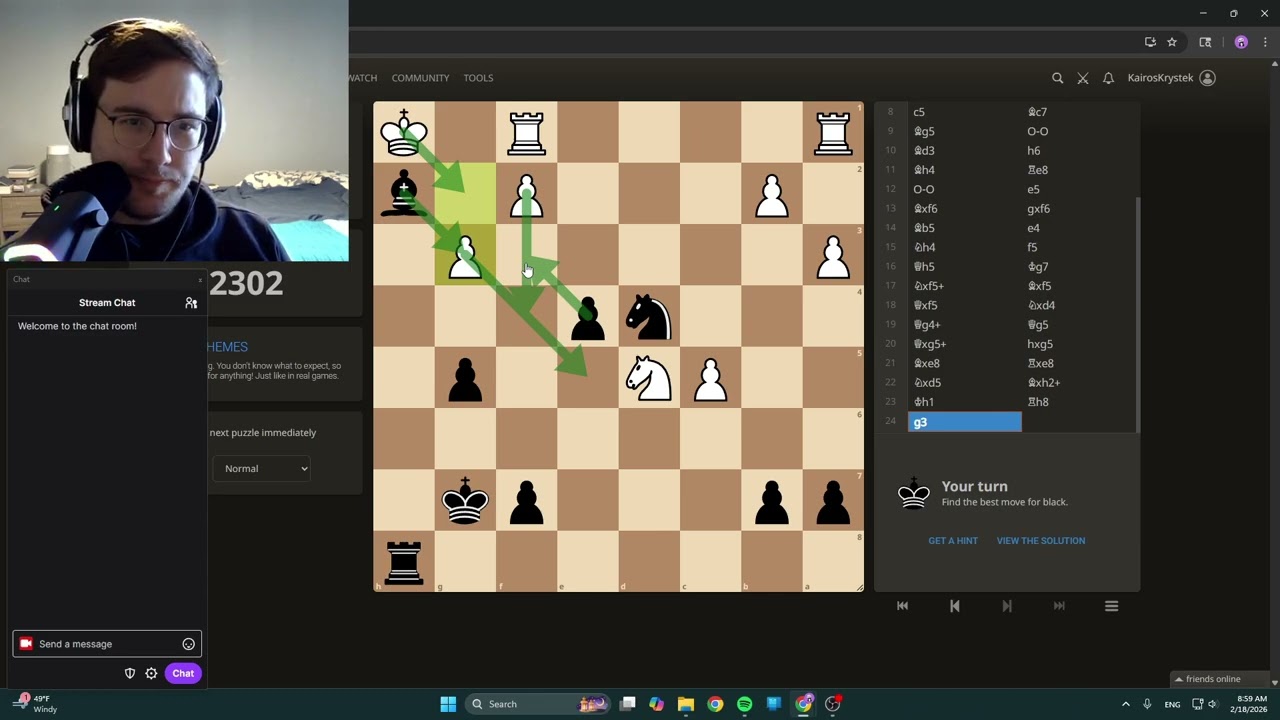Open the volume and network tray icon
1280x720 pixels.
(x=1204, y=704)
